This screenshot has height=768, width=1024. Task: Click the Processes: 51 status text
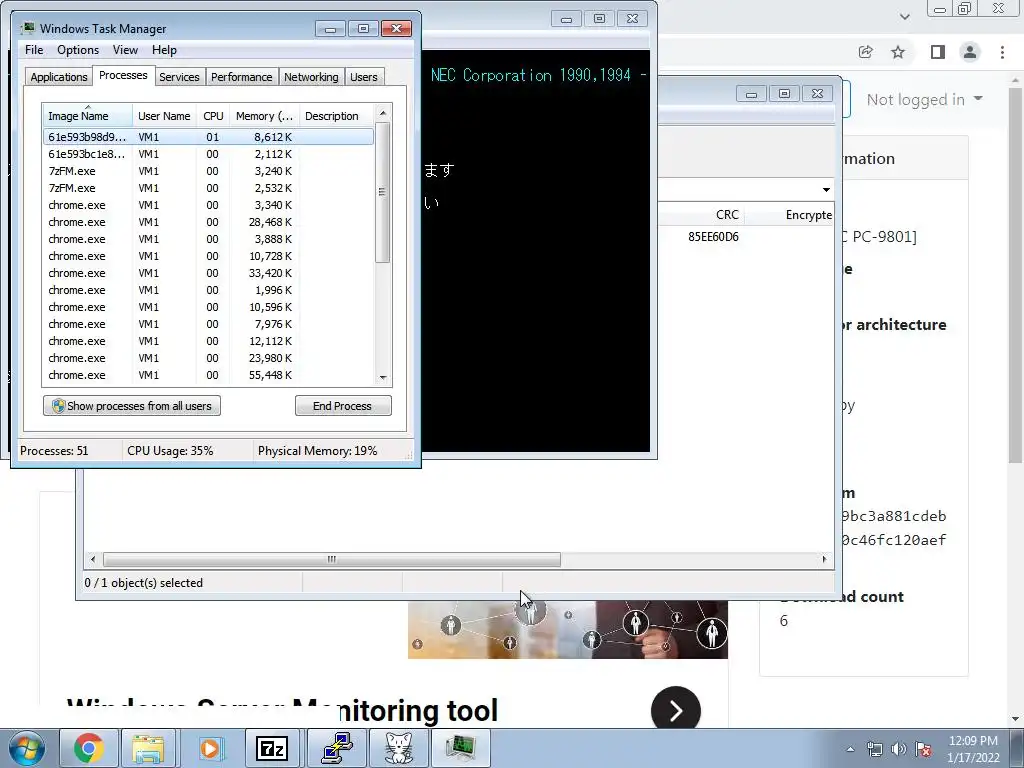tap(54, 451)
